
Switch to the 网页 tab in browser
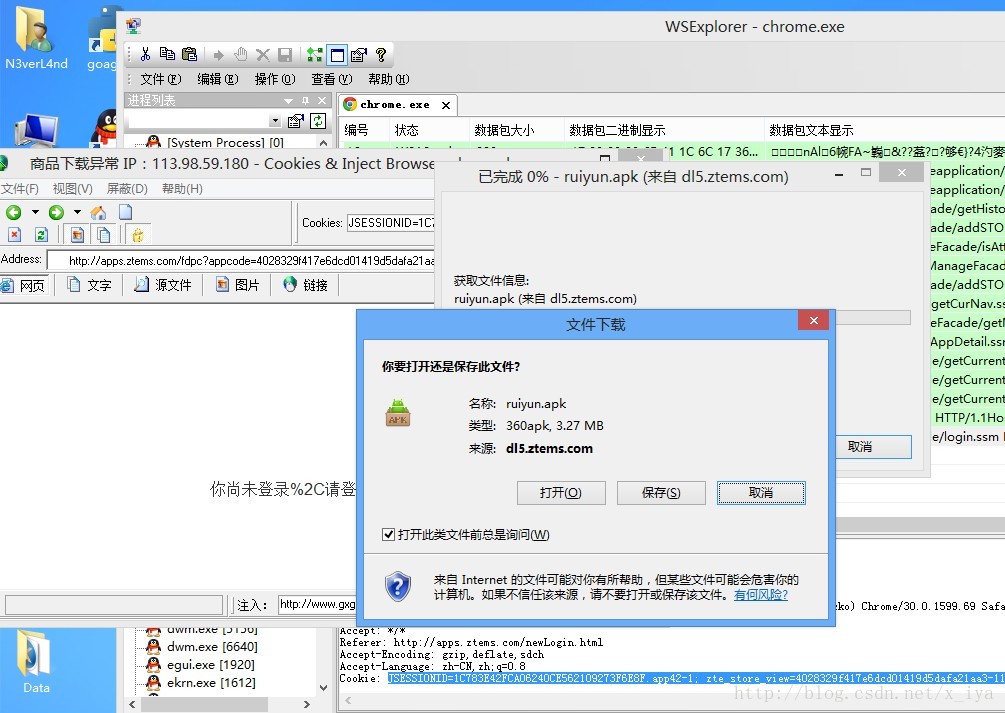[x=25, y=285]
